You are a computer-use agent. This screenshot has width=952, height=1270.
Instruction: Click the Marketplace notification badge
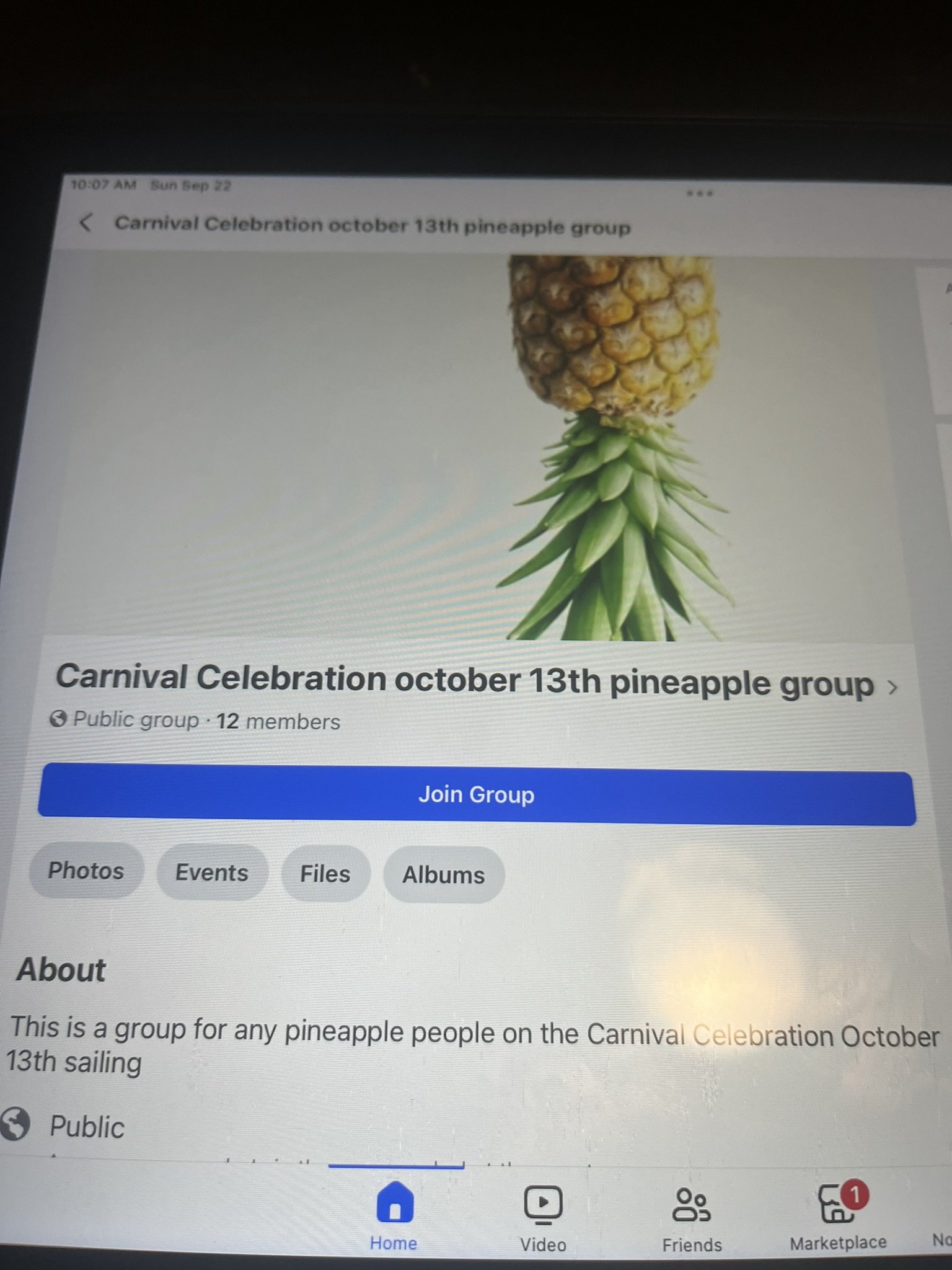855,1194
